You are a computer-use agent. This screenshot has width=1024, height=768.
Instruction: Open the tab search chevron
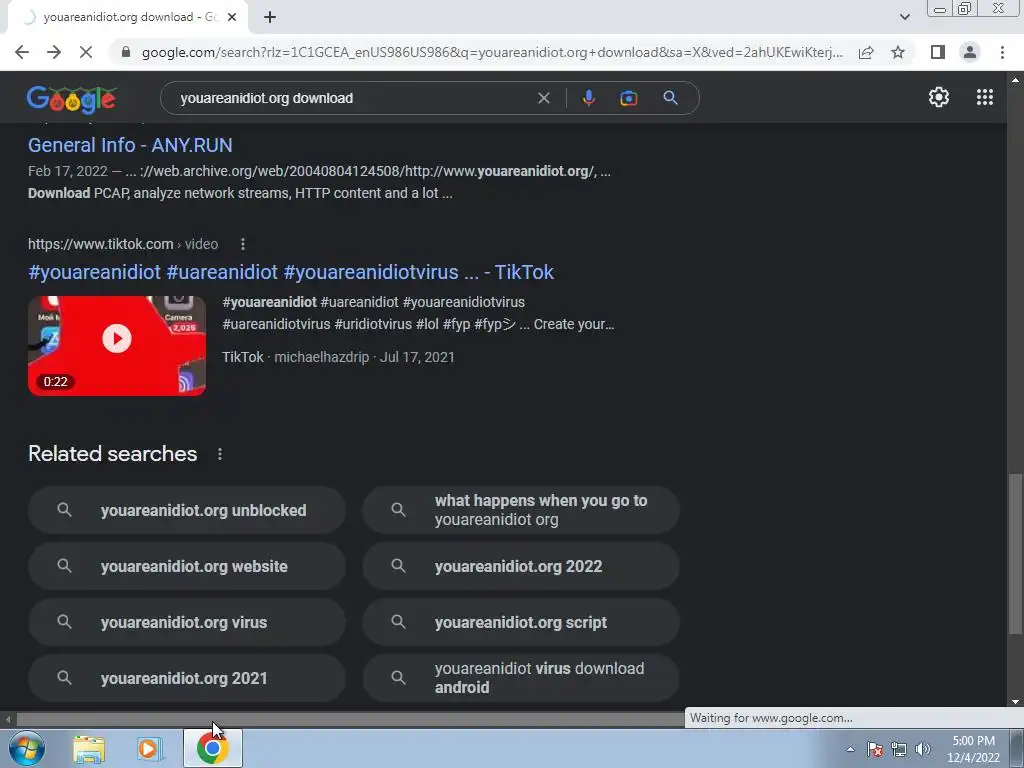(904, 17)
